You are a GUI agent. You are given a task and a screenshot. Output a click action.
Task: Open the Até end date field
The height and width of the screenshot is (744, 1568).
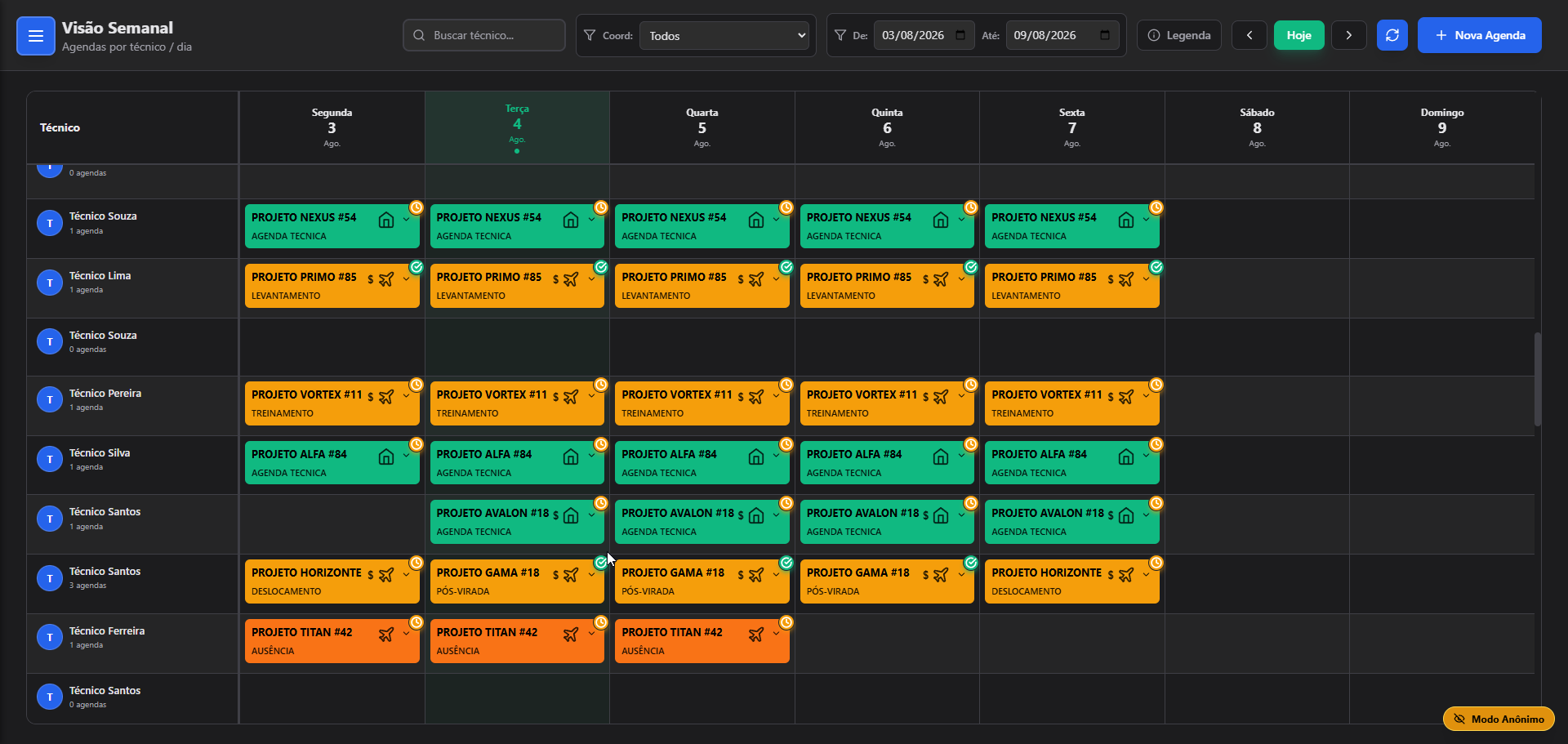click(1062, 35)
